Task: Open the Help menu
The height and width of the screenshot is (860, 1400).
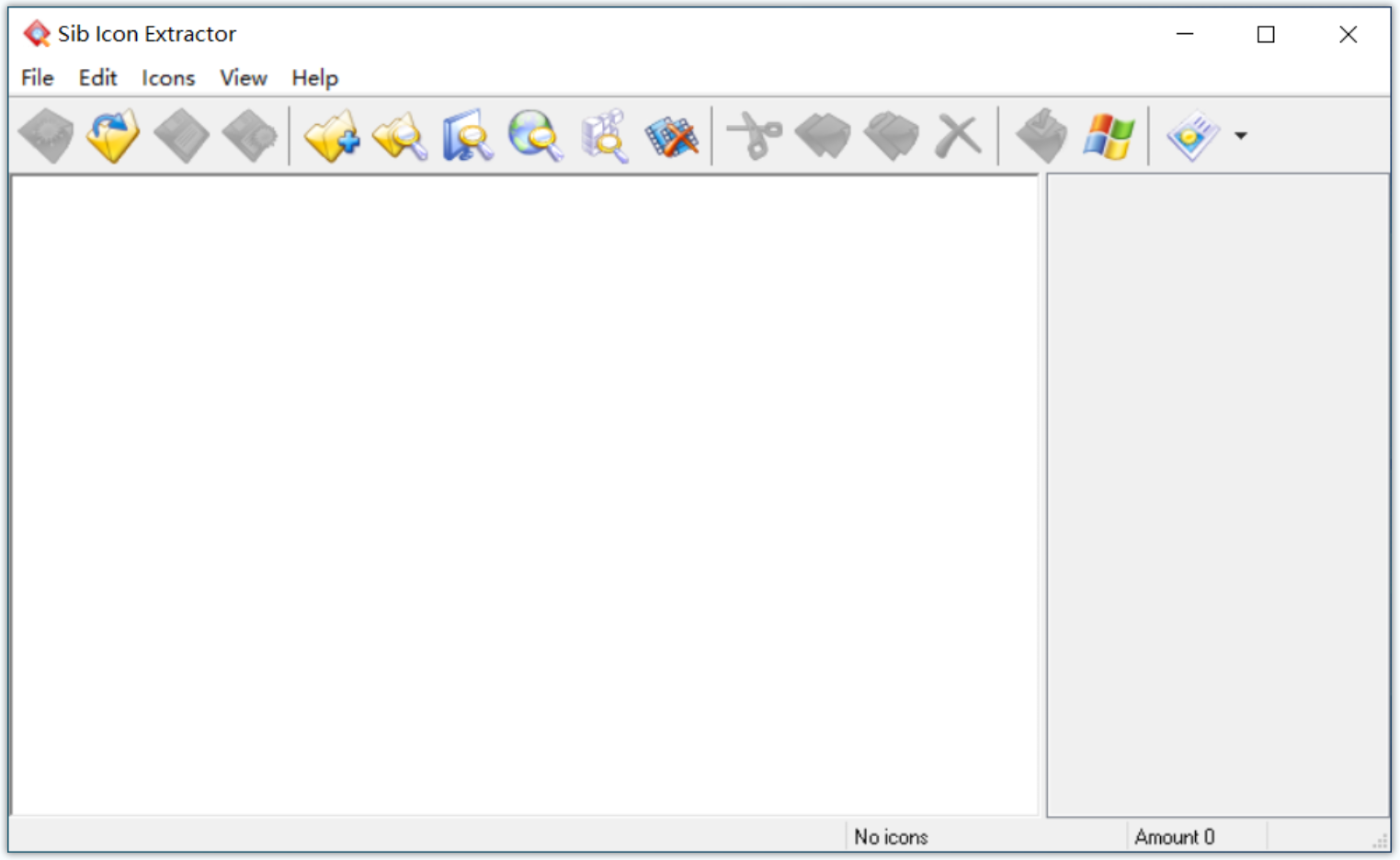Action: click(315, 78)
